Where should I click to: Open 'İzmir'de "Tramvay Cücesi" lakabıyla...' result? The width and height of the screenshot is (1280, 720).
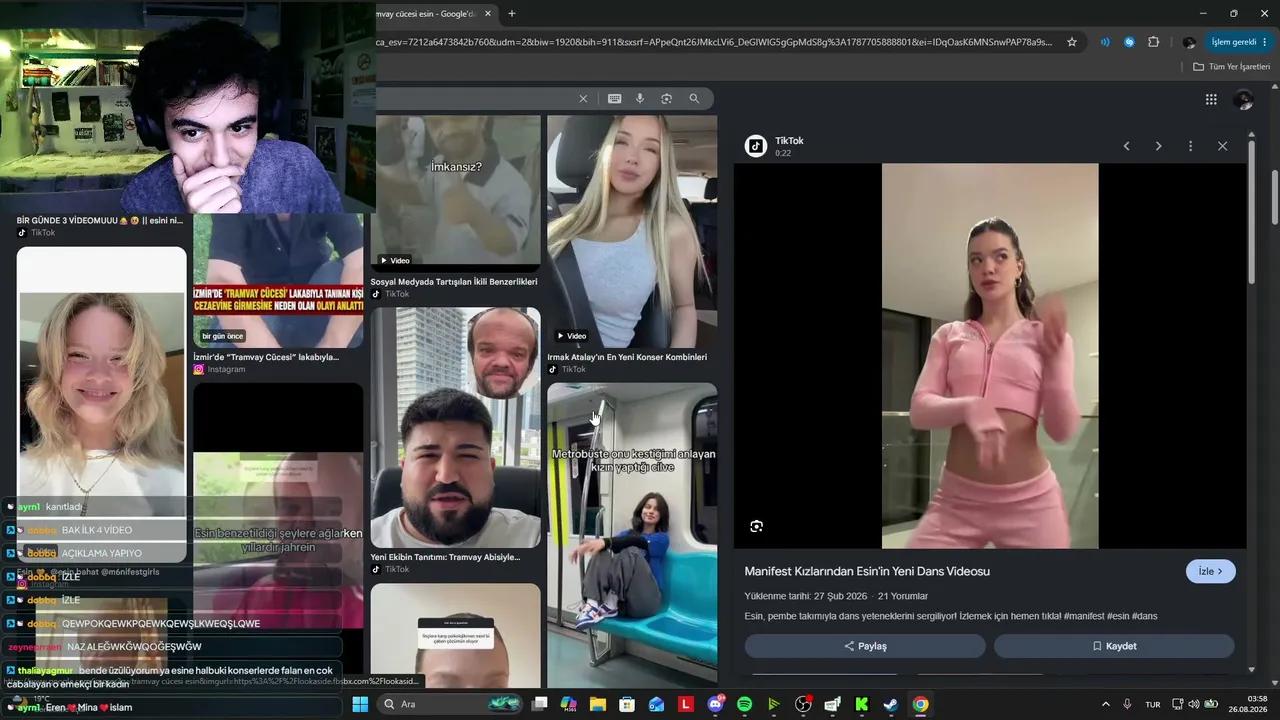coord(266,357)
